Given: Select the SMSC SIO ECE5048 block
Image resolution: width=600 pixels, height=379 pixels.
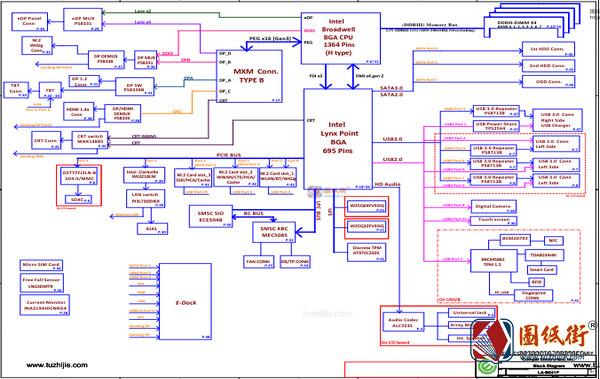Looking at the screenshot, I should pos(210,216).
